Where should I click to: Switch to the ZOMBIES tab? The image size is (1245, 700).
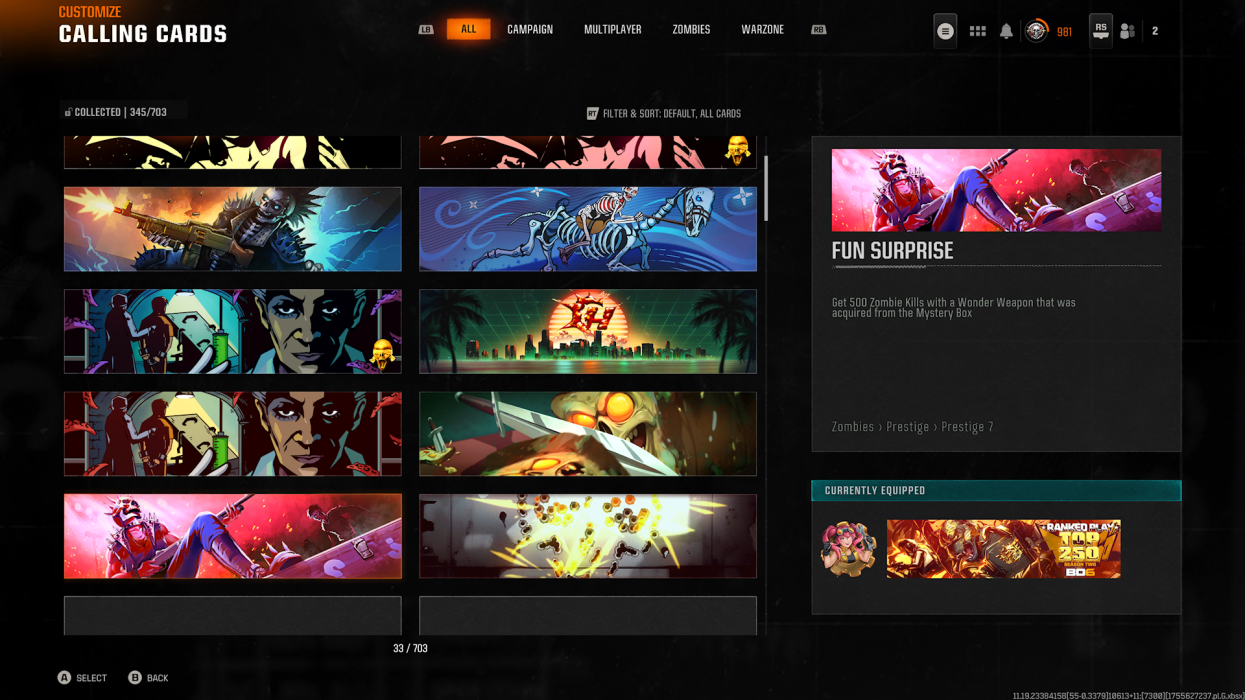coord(691,30)
